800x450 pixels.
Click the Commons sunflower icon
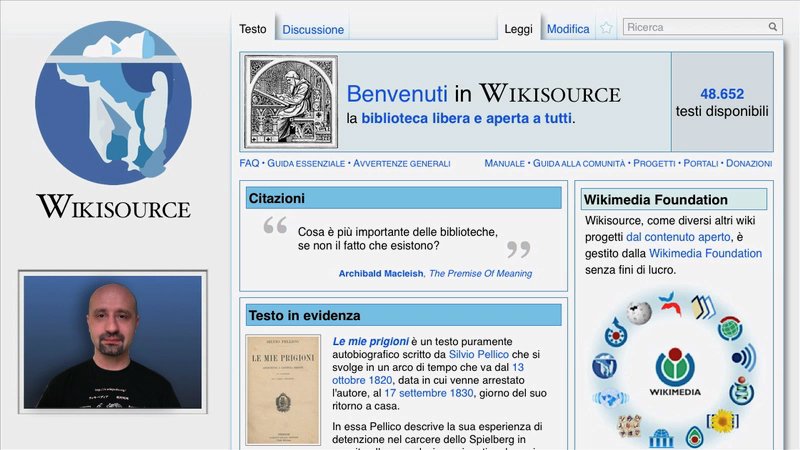click(721, 421)
